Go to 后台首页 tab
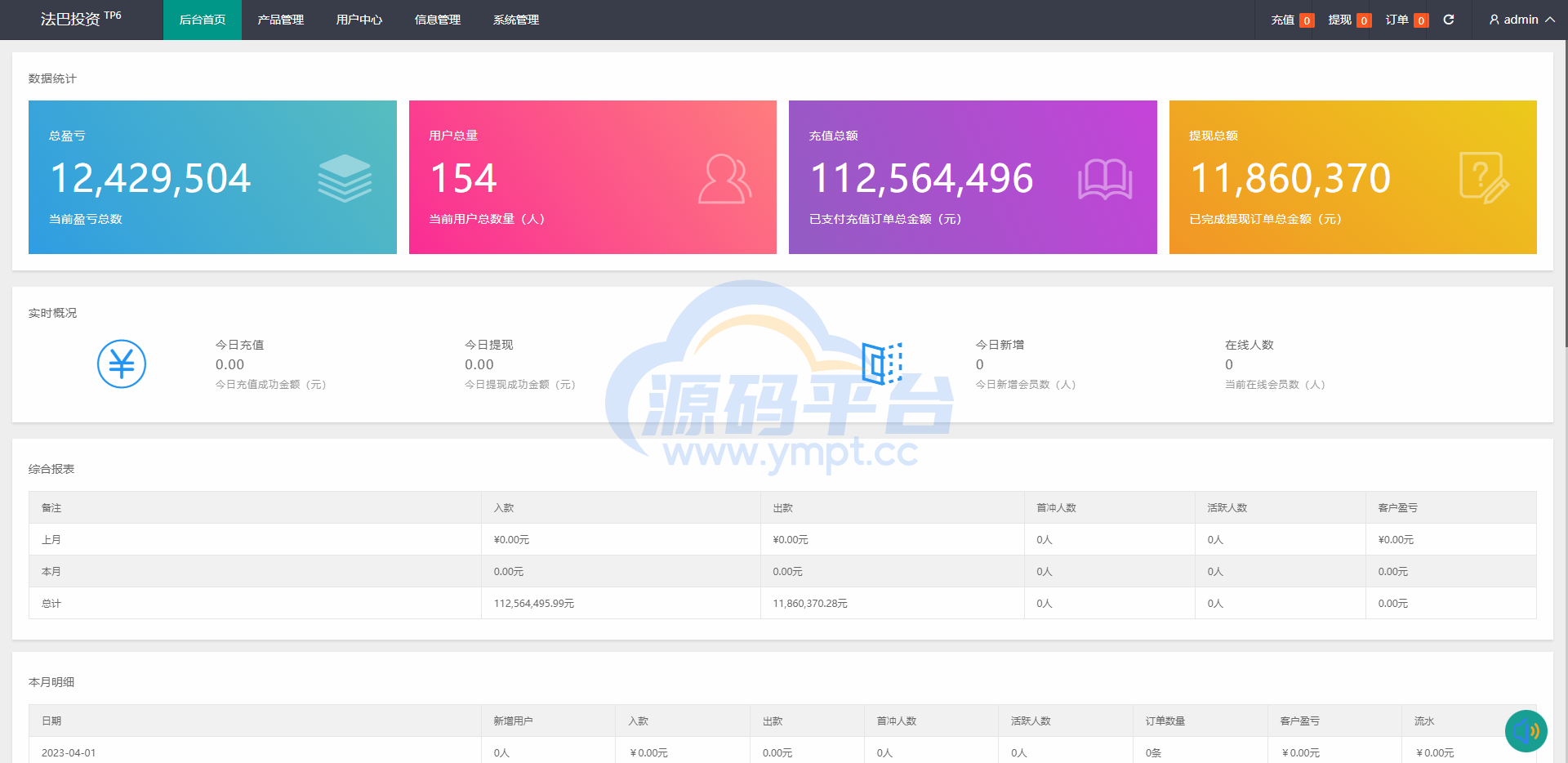Image resolution: width=1568 pixels, height=763 pixels. pos(203,20)
